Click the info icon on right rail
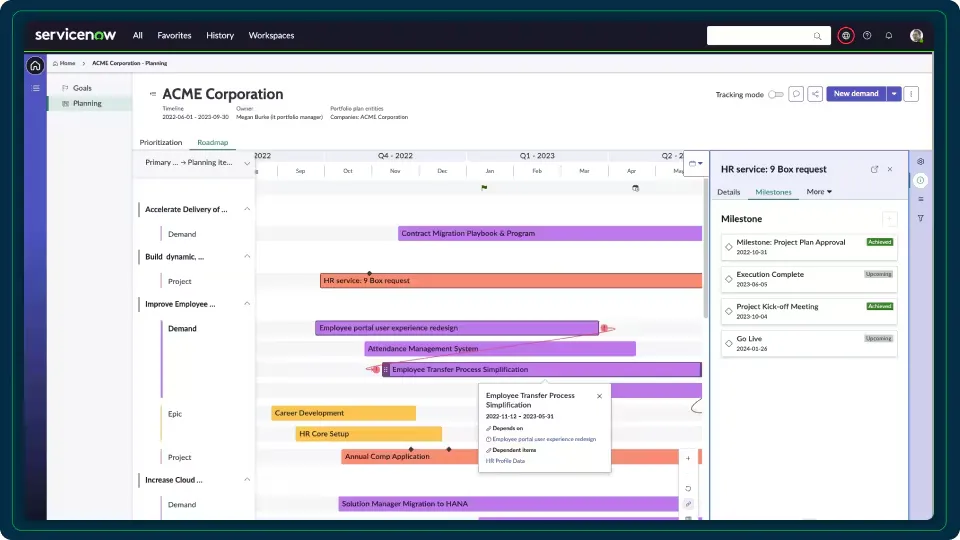960x540 pixels. coord(920,180)
